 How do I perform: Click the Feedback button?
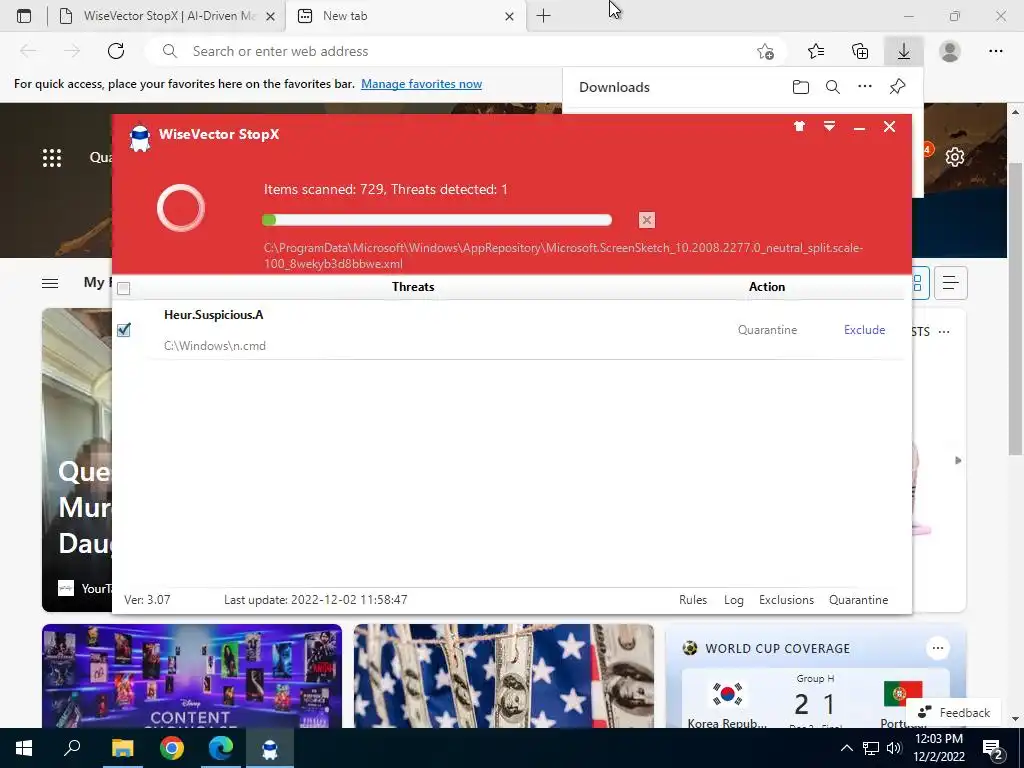[x=954, y=712]
